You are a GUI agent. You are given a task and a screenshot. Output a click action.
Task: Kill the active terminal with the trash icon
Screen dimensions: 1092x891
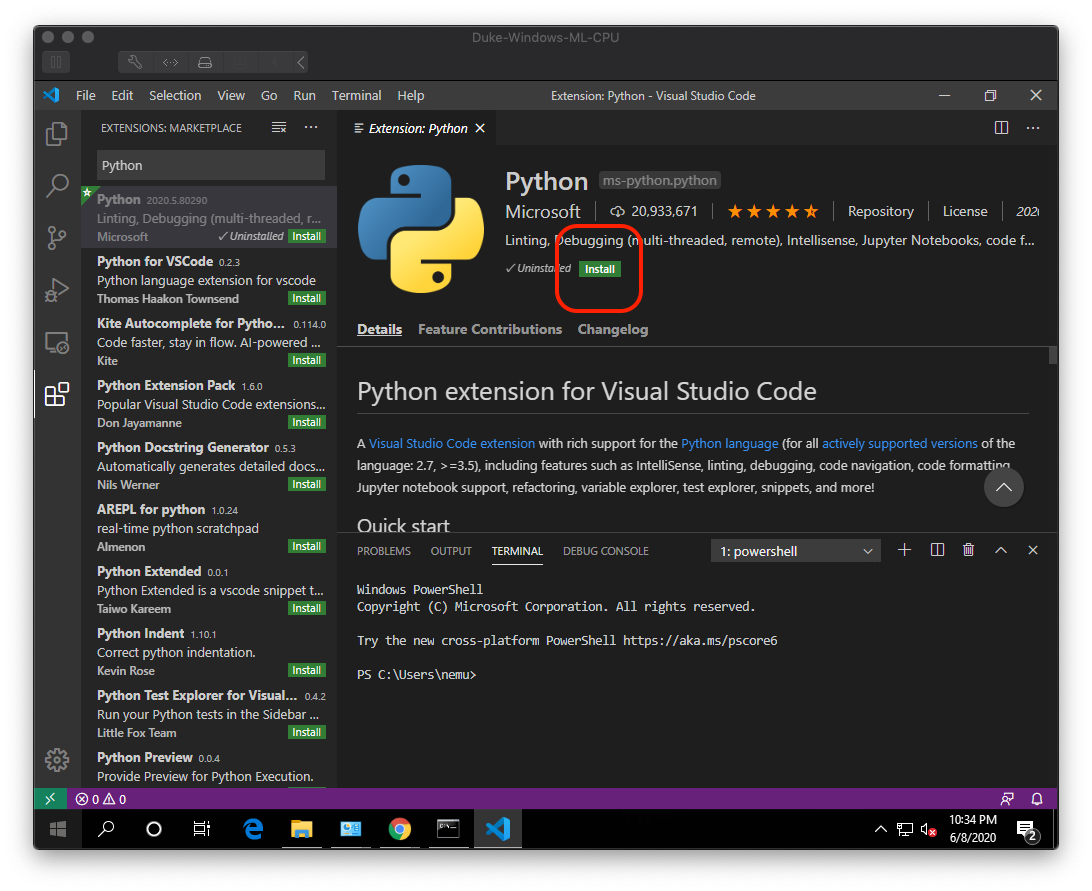pyautogui.click(x=968, y=549)
